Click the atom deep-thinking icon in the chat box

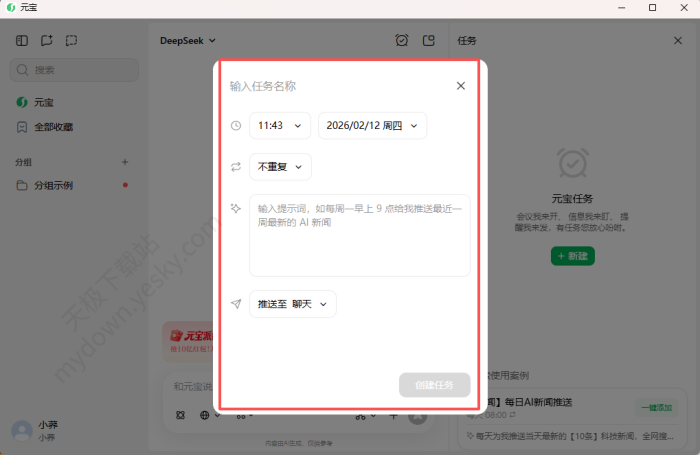tap(180, 415)
